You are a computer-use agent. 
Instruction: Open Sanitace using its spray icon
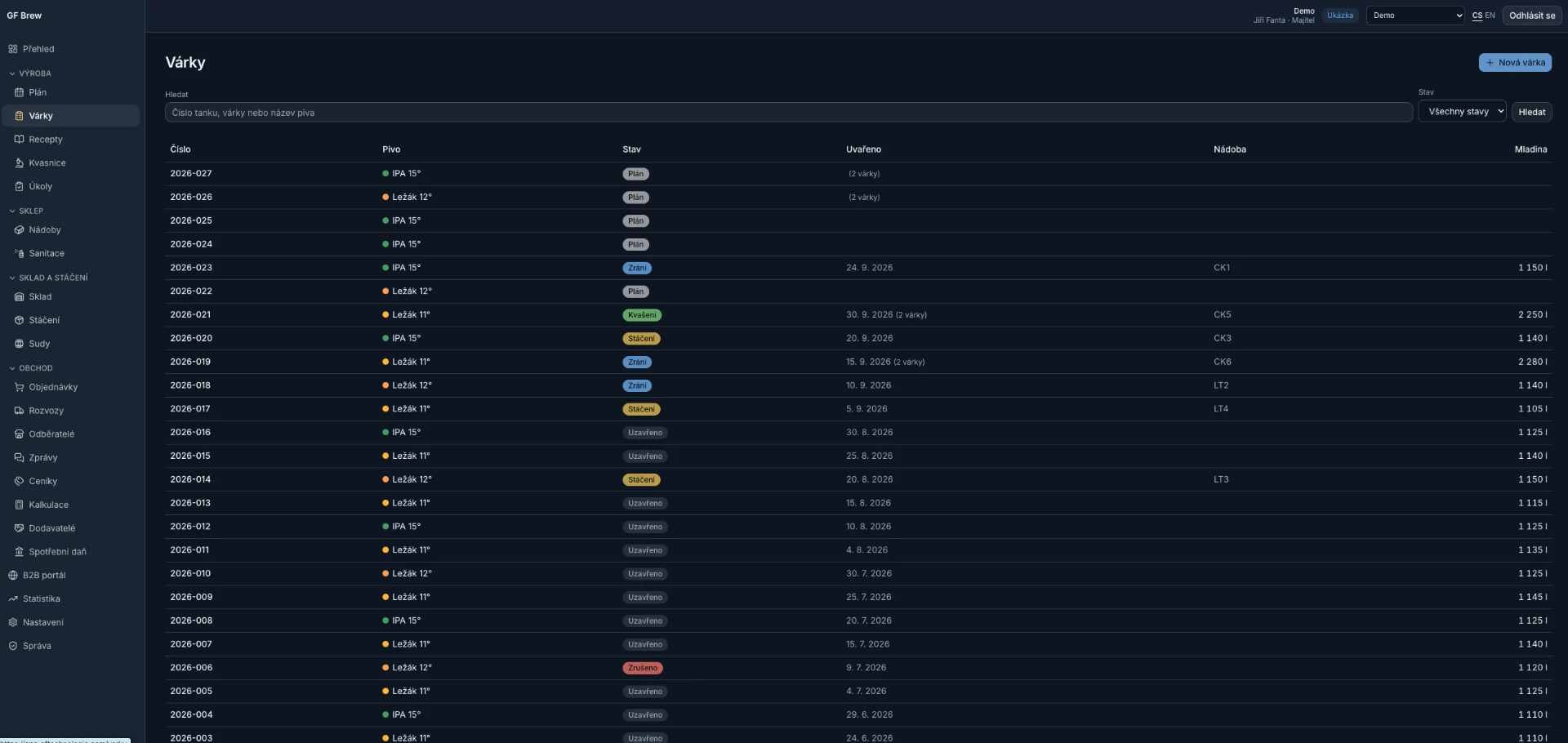[19, 254]
